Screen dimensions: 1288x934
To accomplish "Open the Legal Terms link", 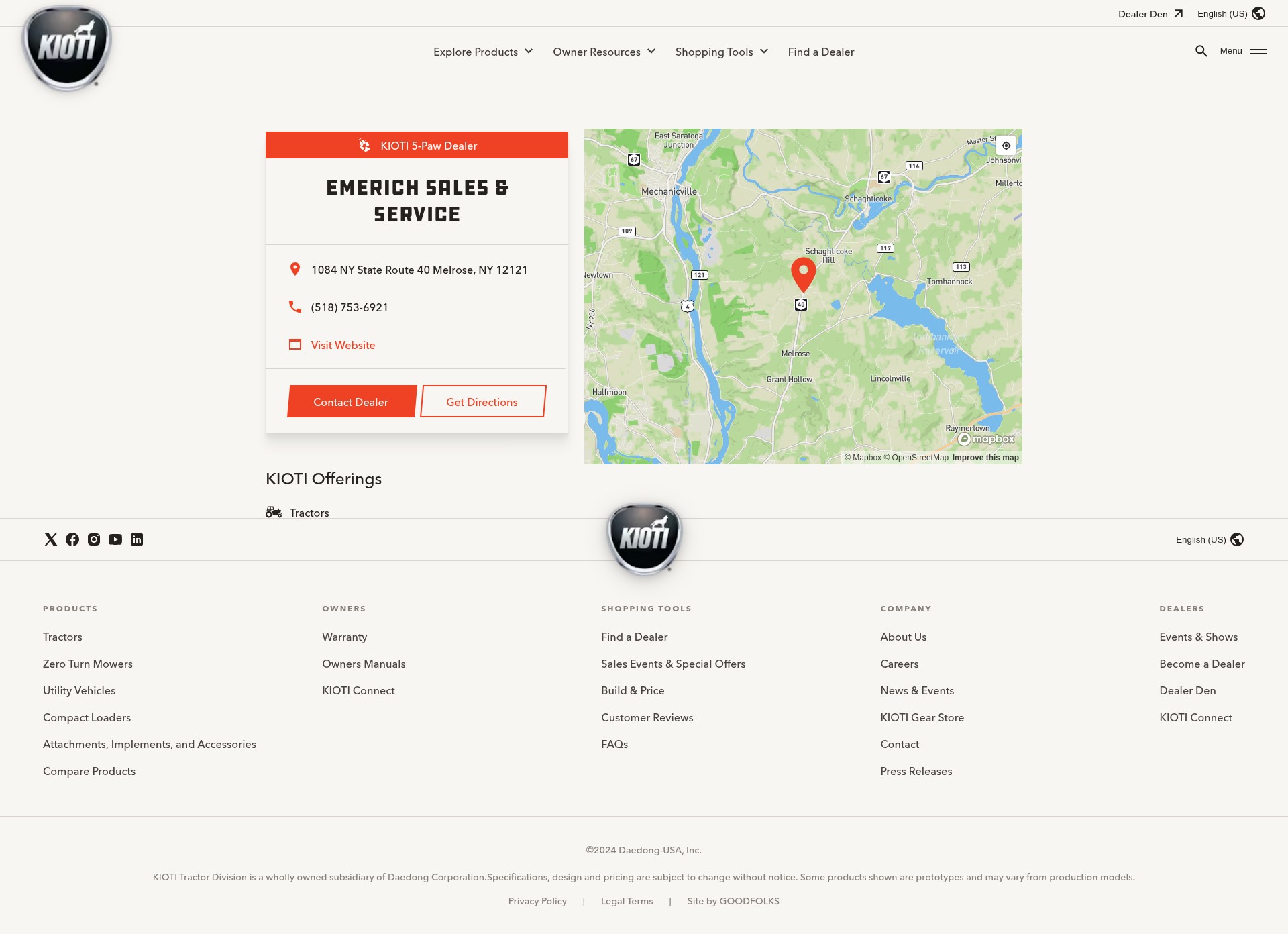I will click(627, 901).
